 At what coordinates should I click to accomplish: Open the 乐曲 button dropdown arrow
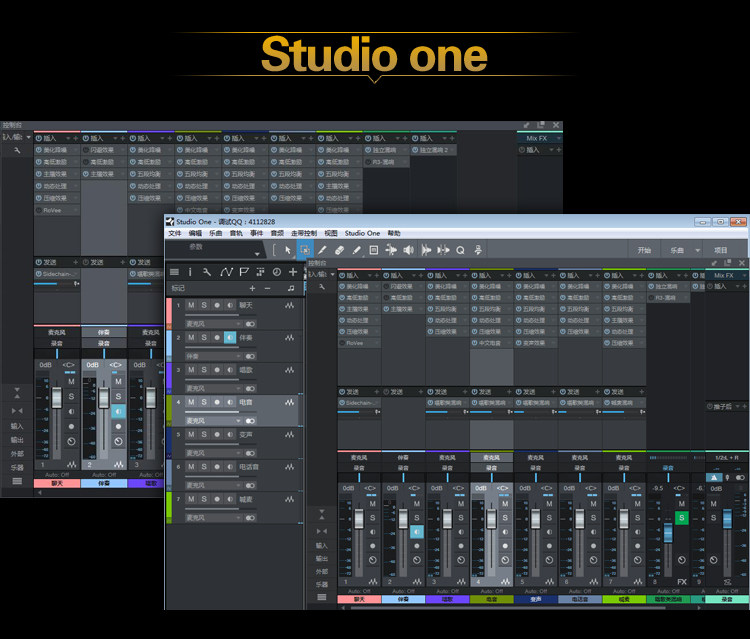[697, 250]
